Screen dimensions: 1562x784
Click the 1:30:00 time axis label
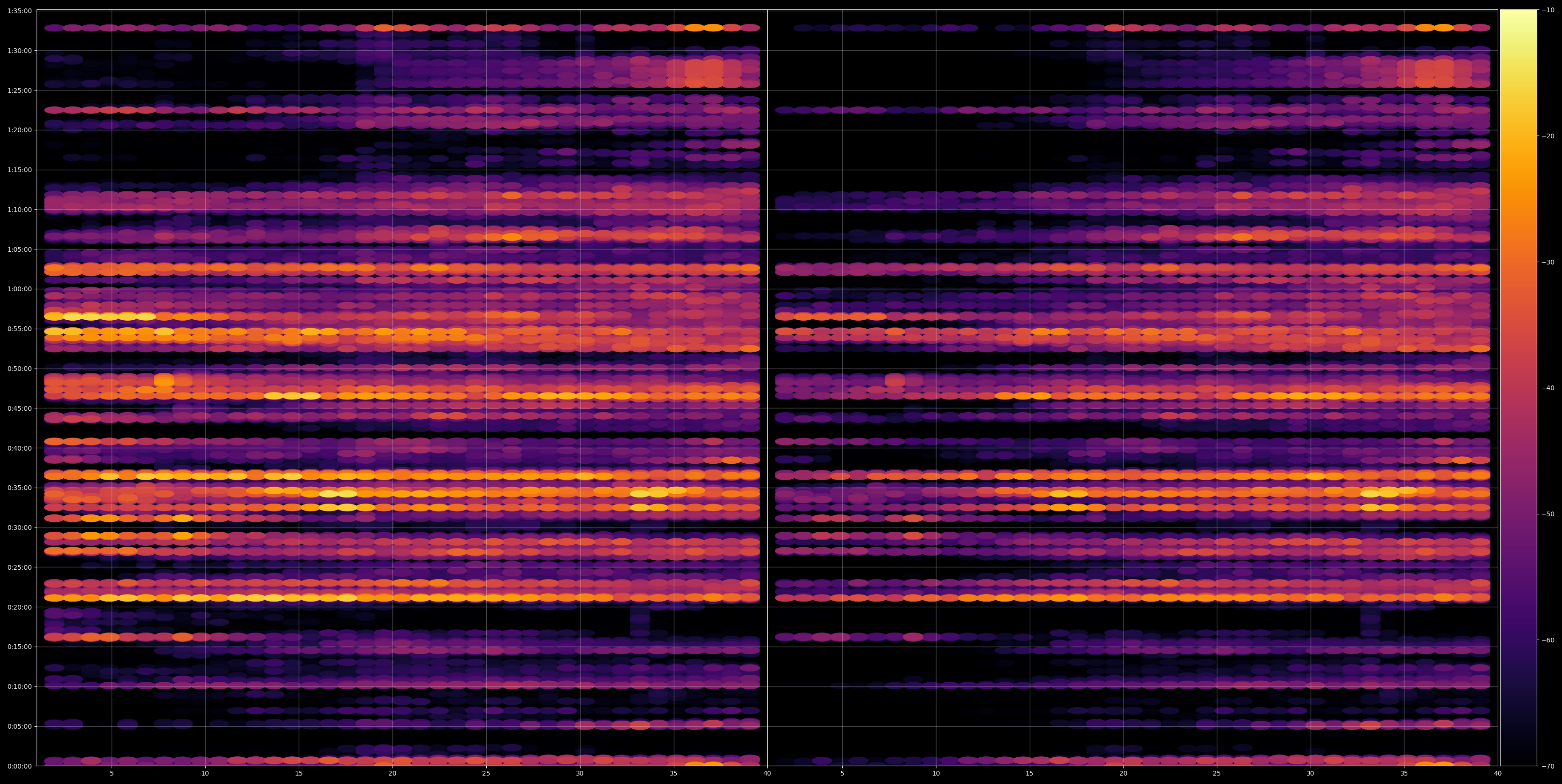(20, 50)
